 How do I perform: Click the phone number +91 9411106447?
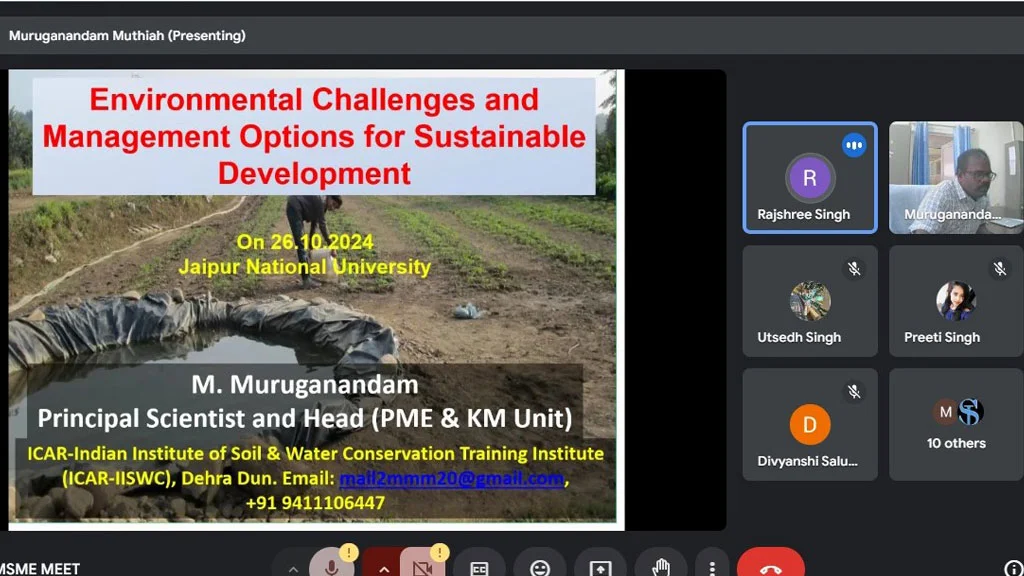coord(315,503)
